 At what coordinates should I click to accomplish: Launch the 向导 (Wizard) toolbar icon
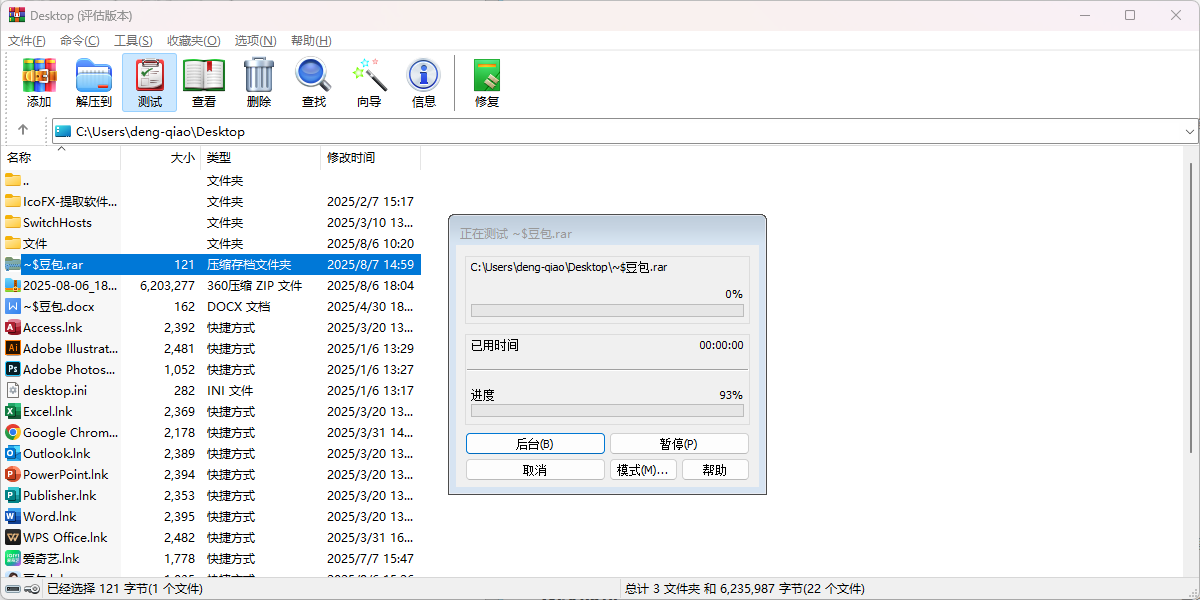pos(369,82)
